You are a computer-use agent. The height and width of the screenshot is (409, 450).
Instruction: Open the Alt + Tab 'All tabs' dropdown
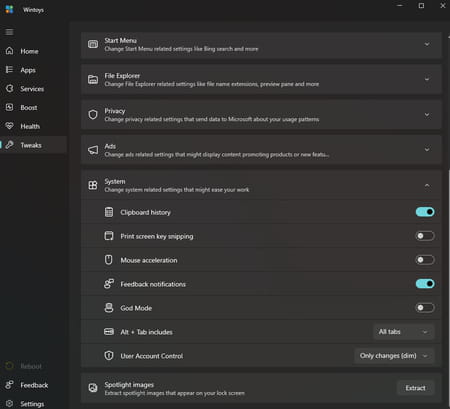pos(404,332)
